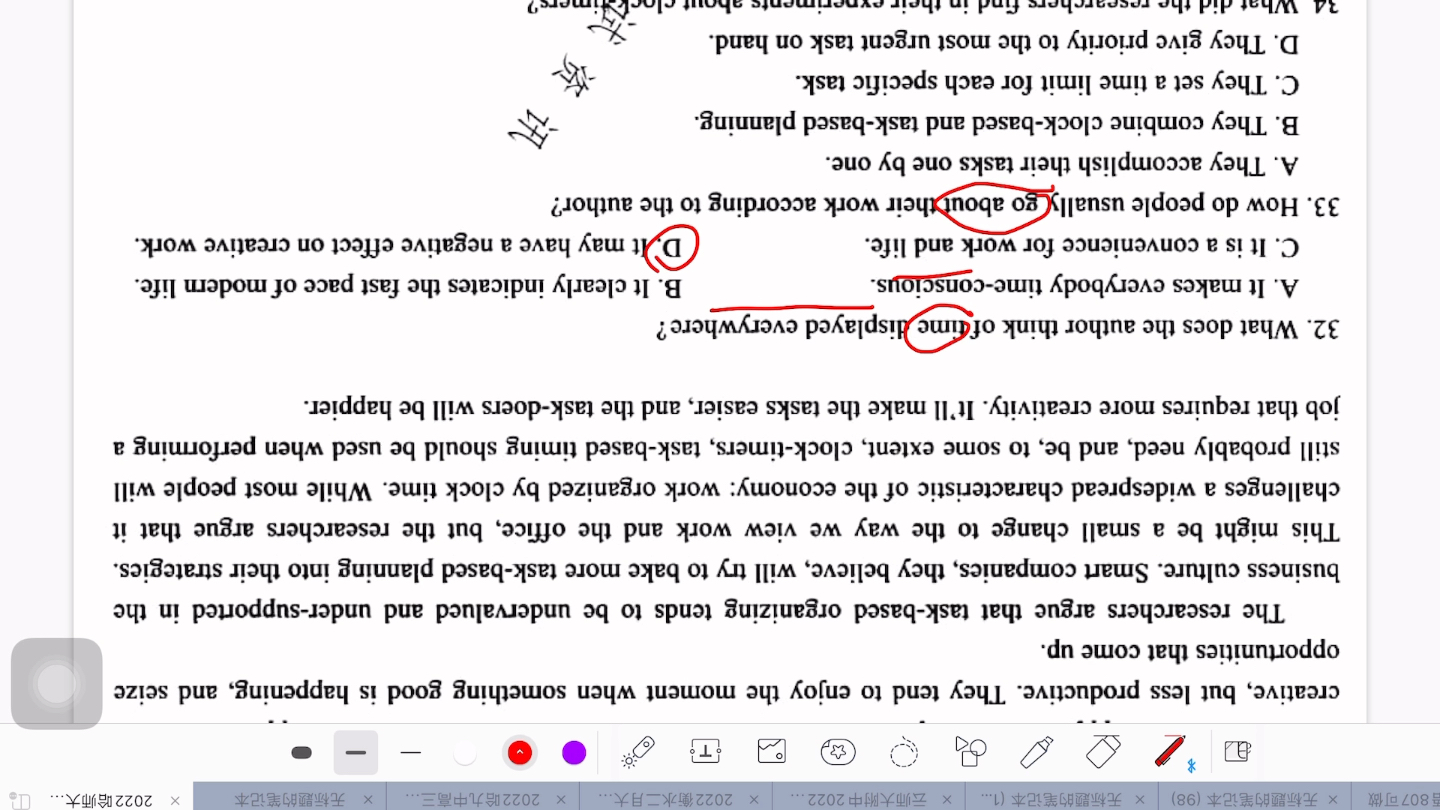
Task: Close the first 无标题的笔记本 tab
Action: [x=367, y=800]
